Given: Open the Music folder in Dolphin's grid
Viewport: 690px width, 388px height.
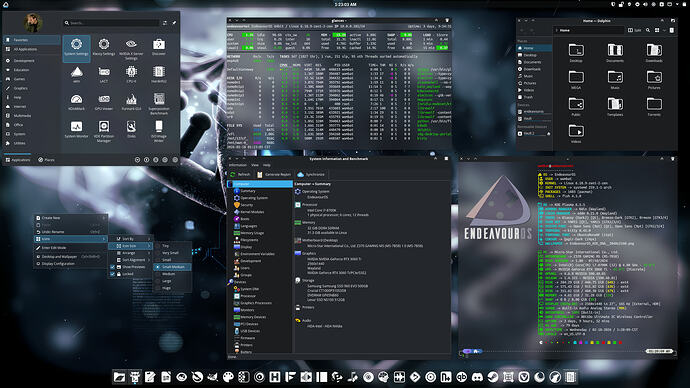Looking at the screenshot, I should coord(615,80).
